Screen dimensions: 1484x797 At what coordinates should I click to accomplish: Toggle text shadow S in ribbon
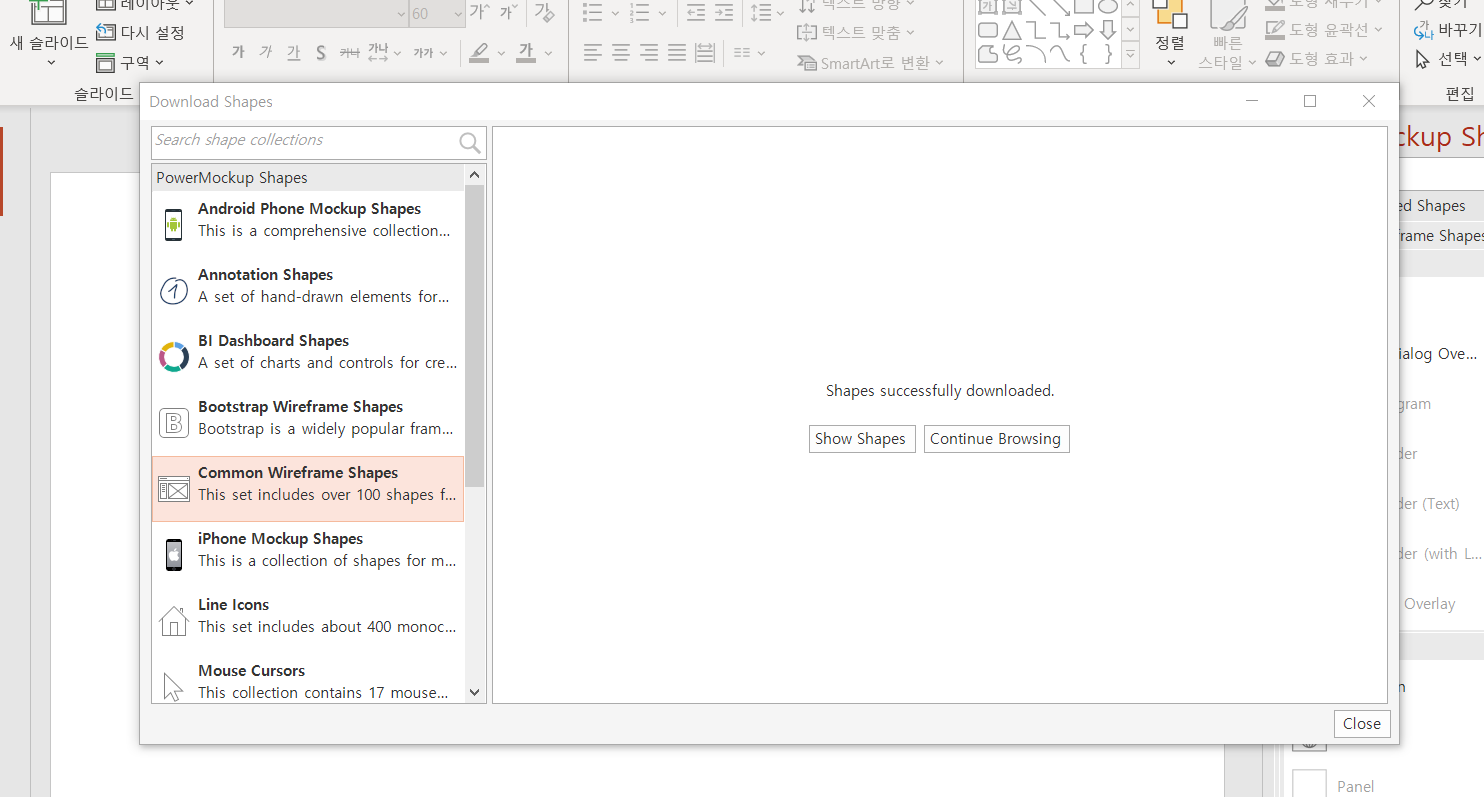pos(321,52)
